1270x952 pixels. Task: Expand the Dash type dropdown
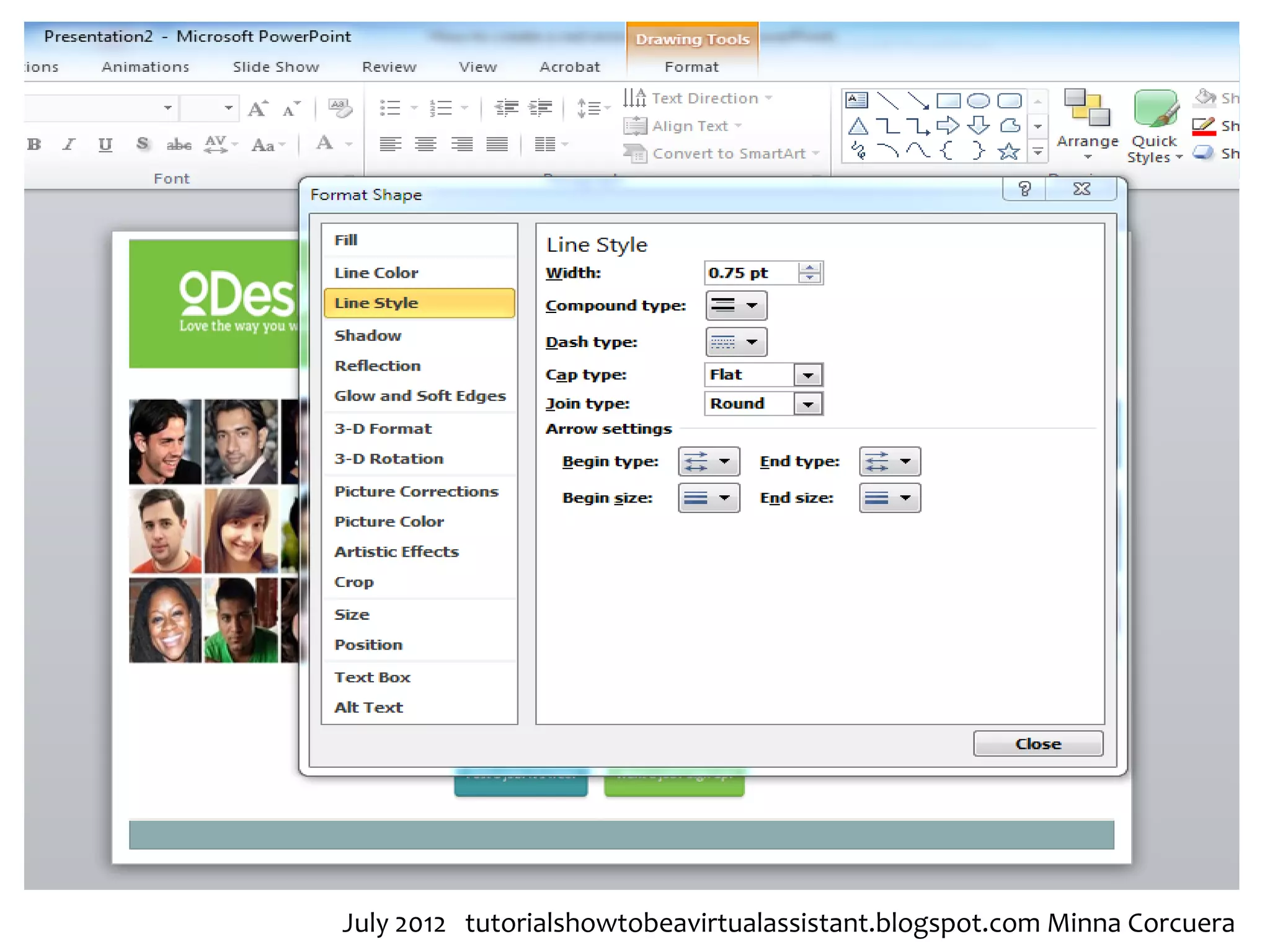[736, 342]
